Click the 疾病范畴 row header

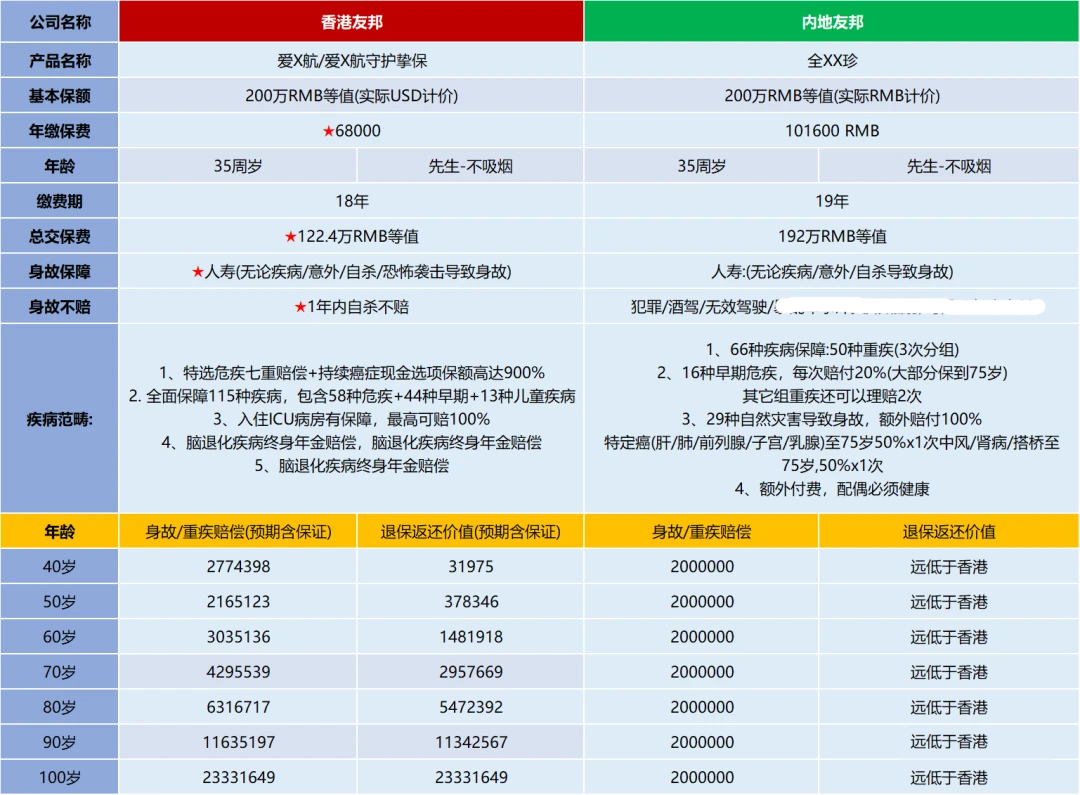(60, 420)
